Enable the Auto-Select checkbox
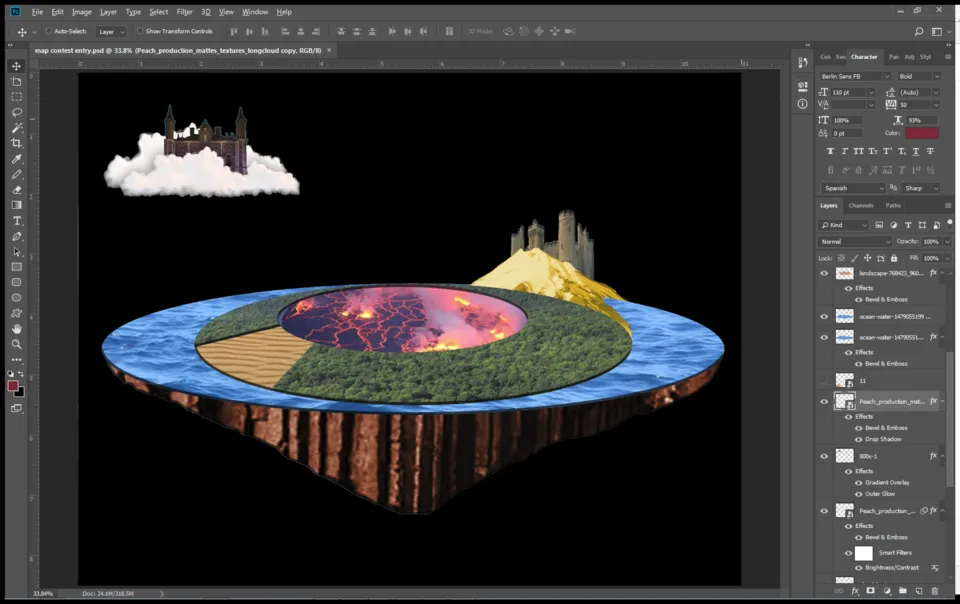The height and width of the screenshot is (604, 960). click(48, 31)
